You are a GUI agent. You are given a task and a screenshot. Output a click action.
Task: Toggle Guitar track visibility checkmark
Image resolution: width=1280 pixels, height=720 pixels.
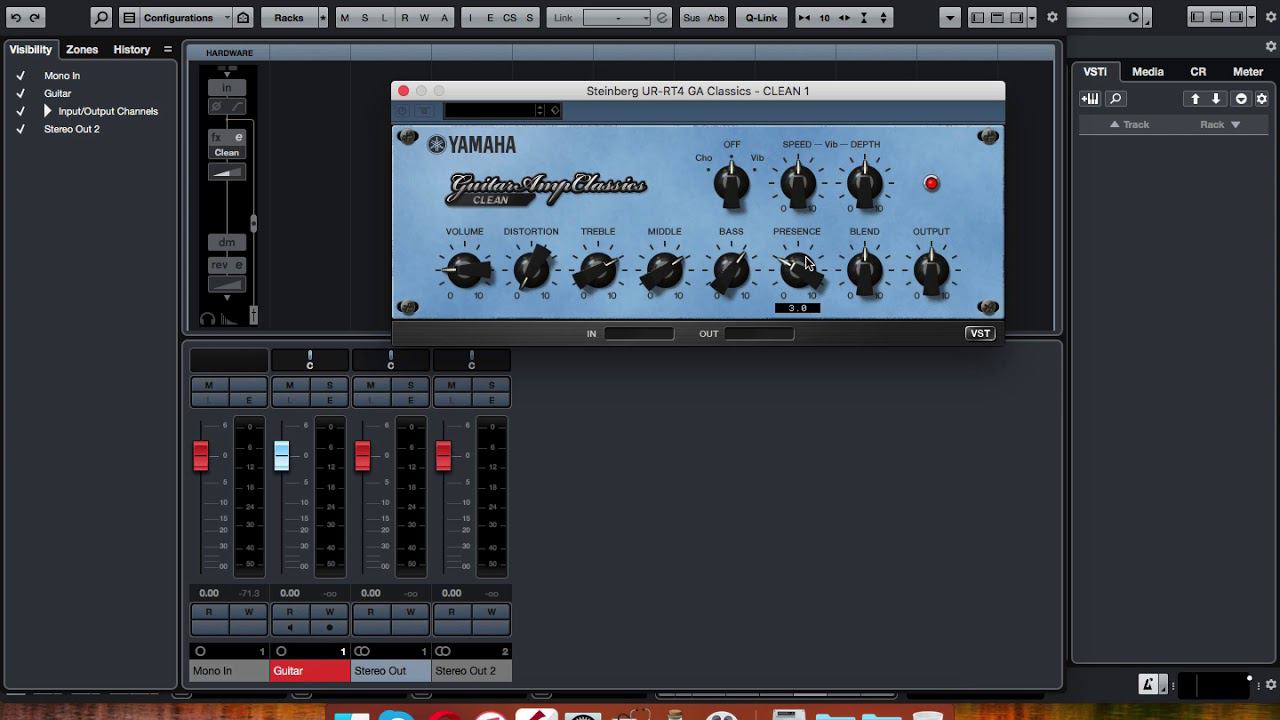(21, 93)
